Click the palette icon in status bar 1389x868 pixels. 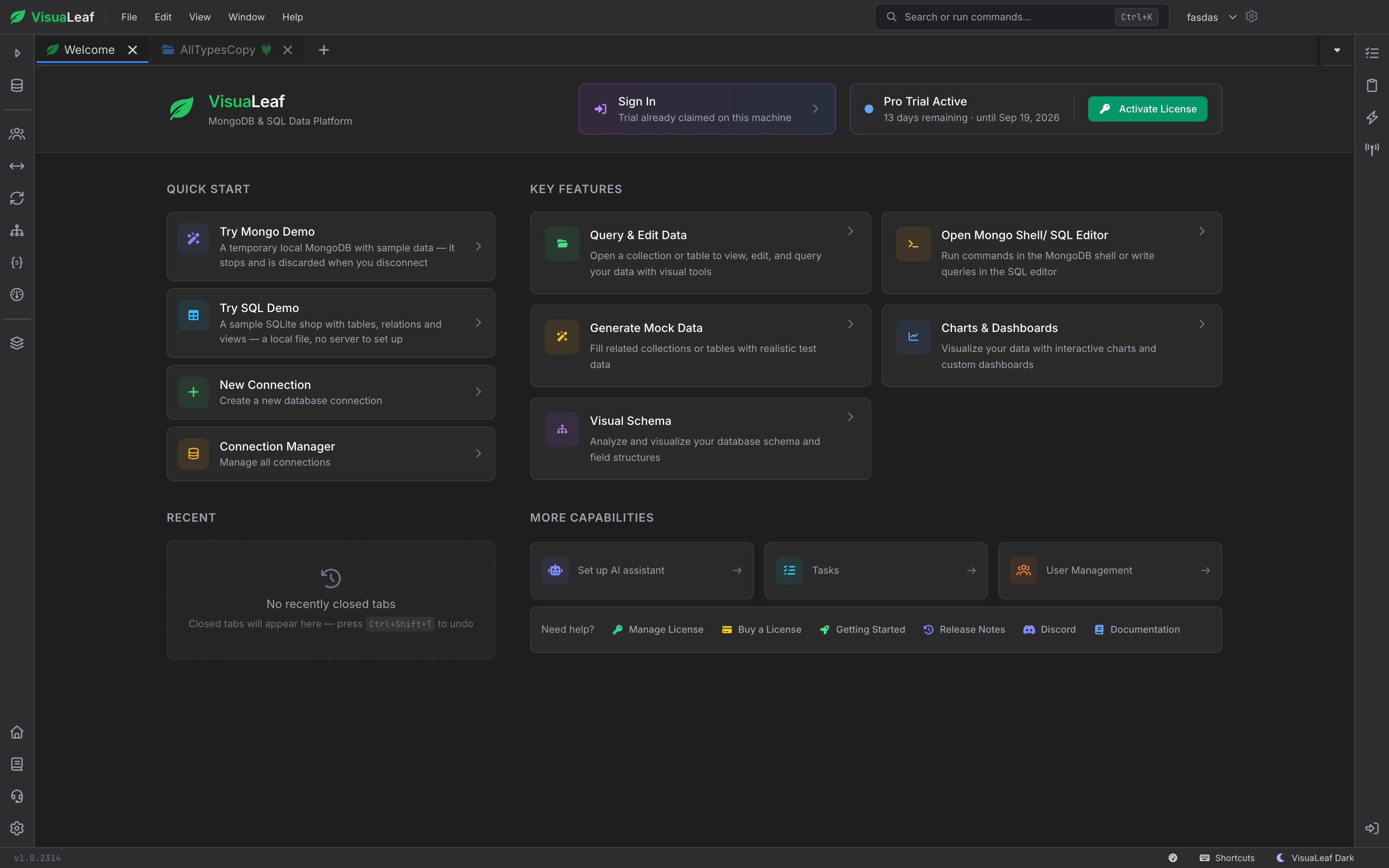(x=1173, y=858)
